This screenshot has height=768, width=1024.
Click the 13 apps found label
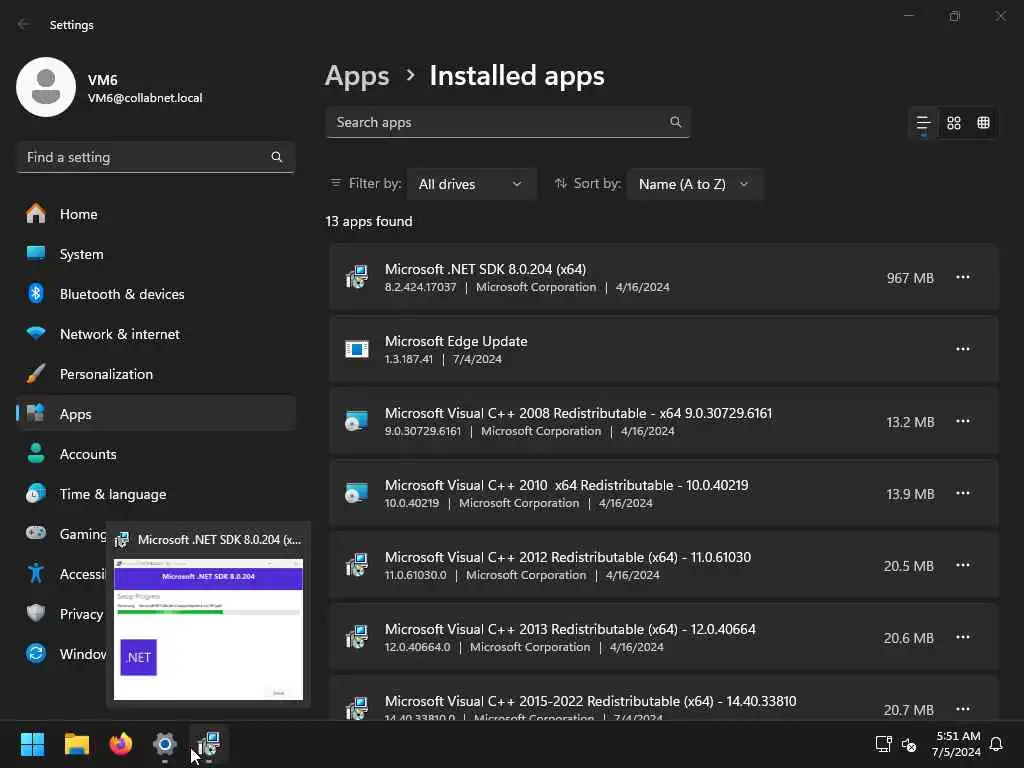pyautogui.click(x=369, y=221)
